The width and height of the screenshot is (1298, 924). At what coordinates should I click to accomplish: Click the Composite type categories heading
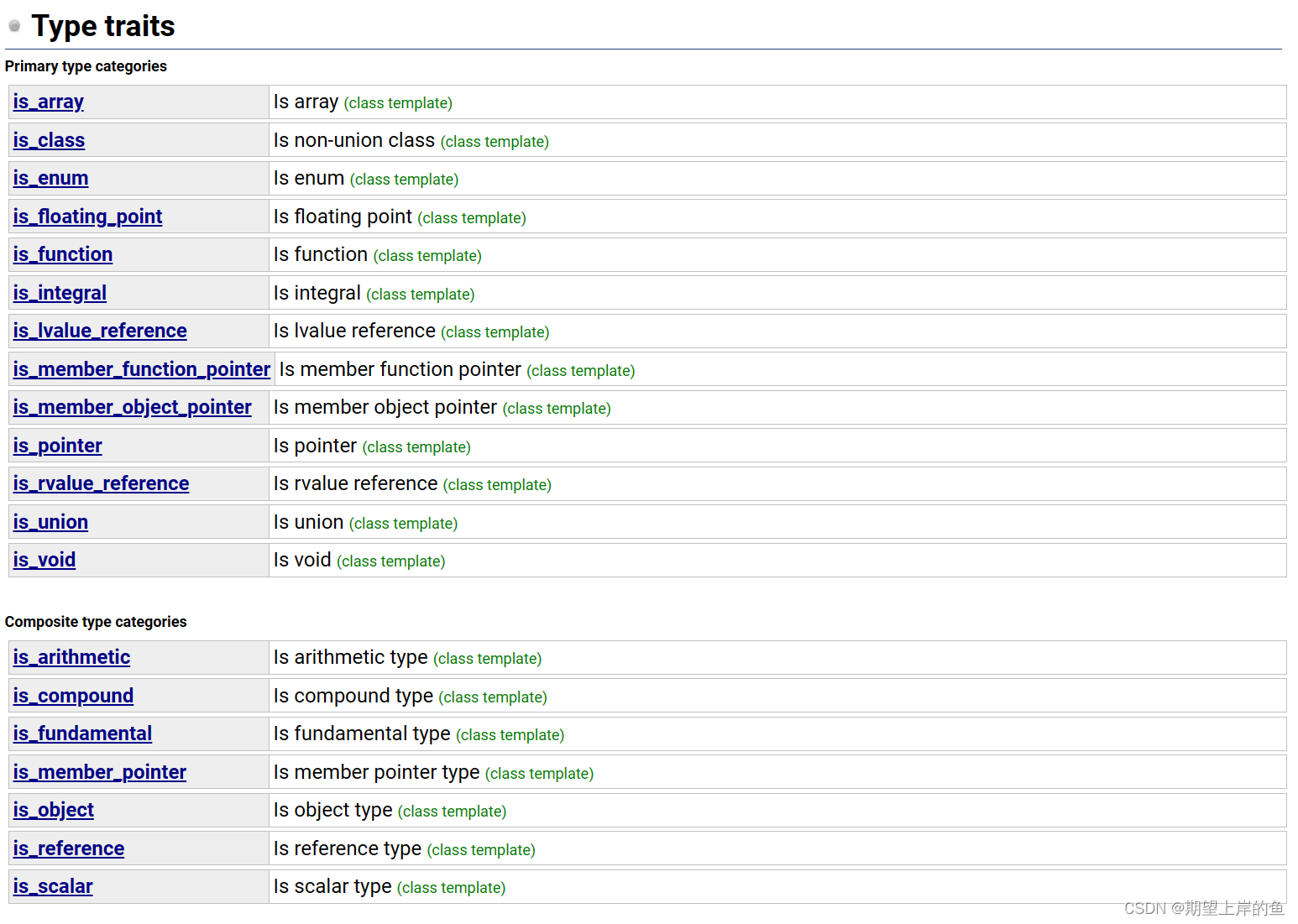96,622
